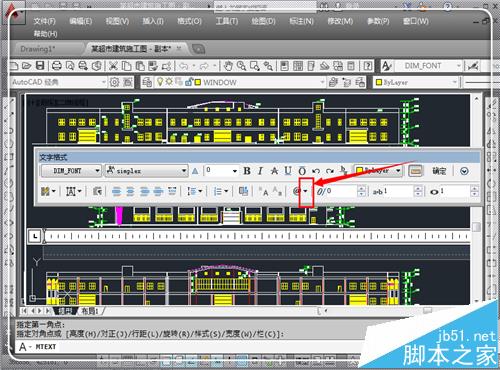Screen dimensions: 500x370
Task: Click the Uppercase icon
Action: click(263, 191)
